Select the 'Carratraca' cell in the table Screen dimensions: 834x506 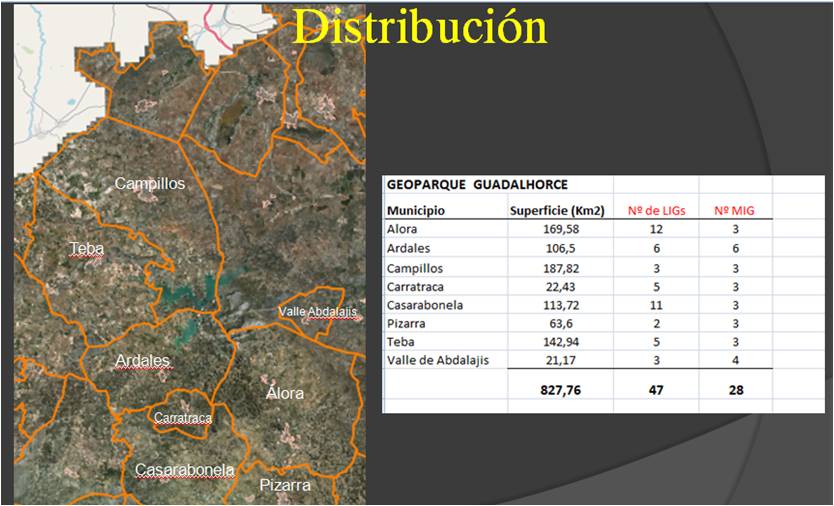[x=415, y=287]
